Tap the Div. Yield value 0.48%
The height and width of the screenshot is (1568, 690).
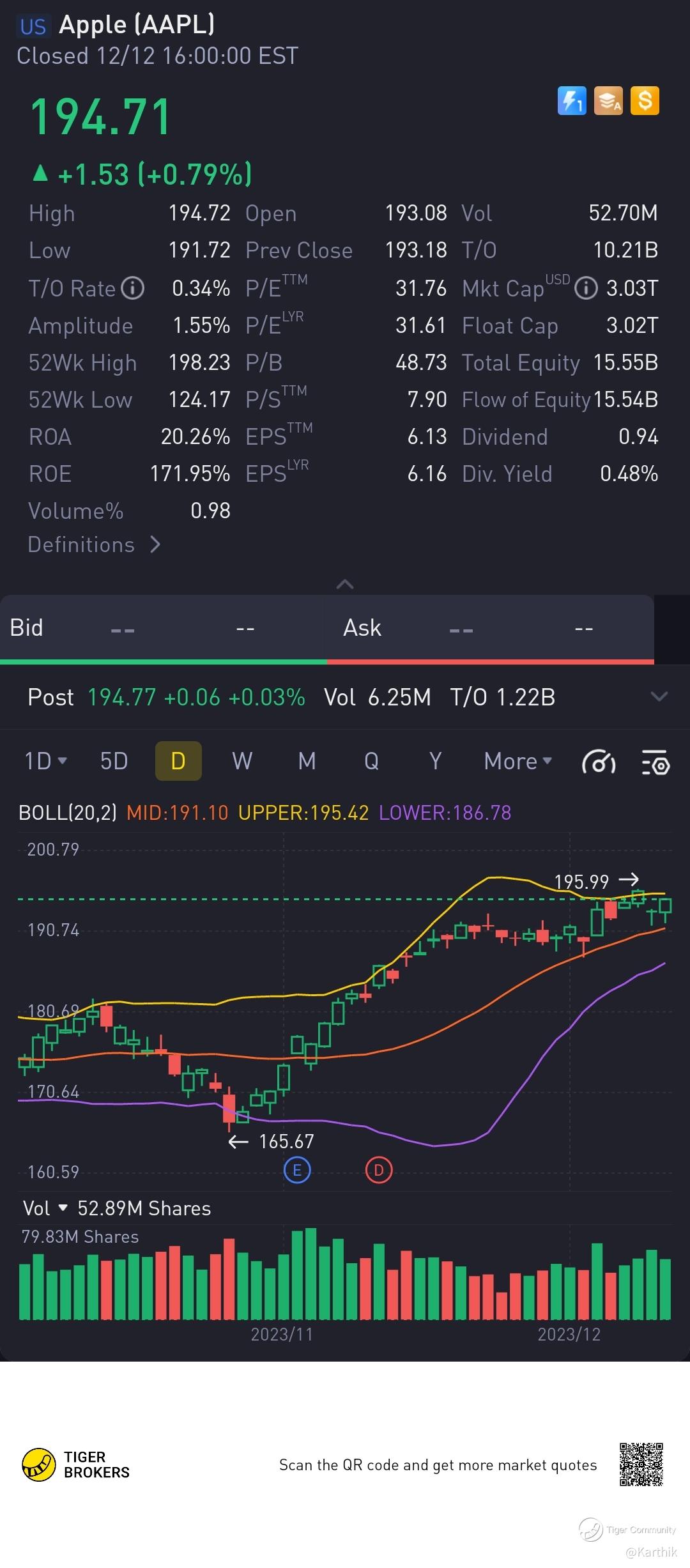point(629,473)
